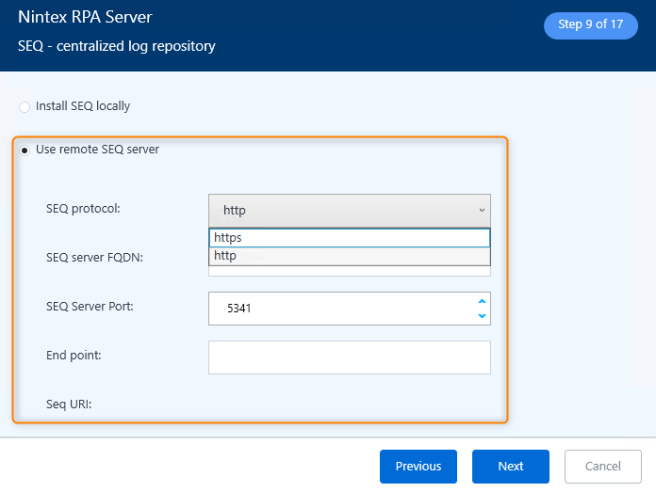Click the End point label text

pos(73,355)
